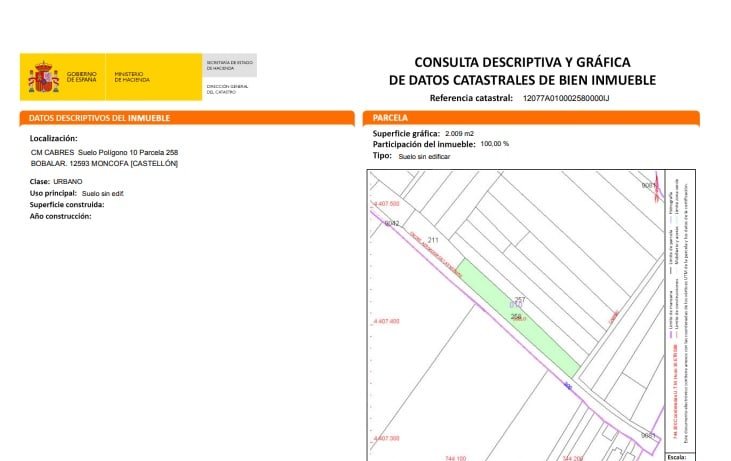Screen dimensions: 731x461
Task: Click the Localización label
Action: pyautogui.click(x=54, y=138)
